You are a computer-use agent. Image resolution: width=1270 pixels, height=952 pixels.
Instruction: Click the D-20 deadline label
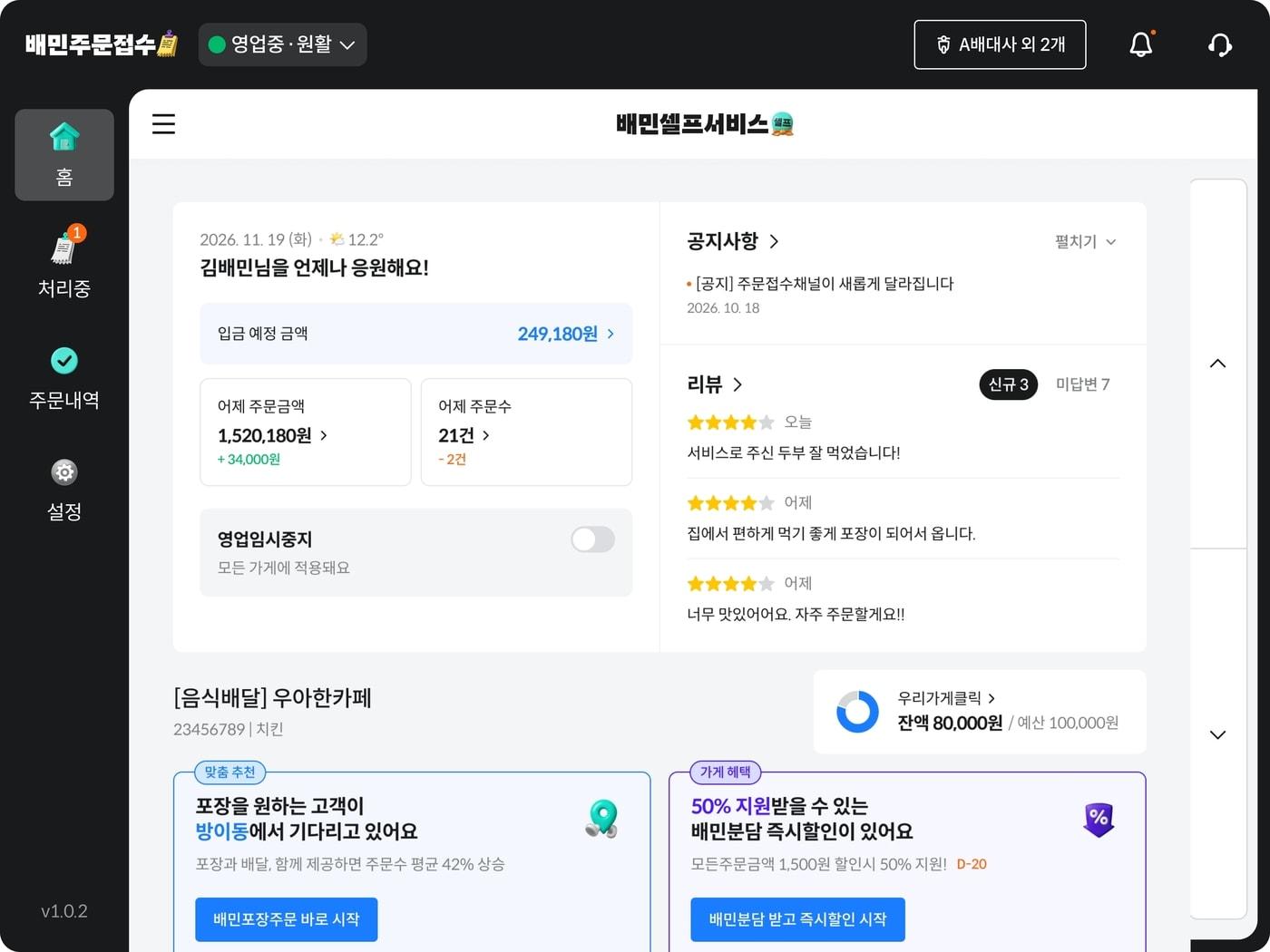[972, 864]
